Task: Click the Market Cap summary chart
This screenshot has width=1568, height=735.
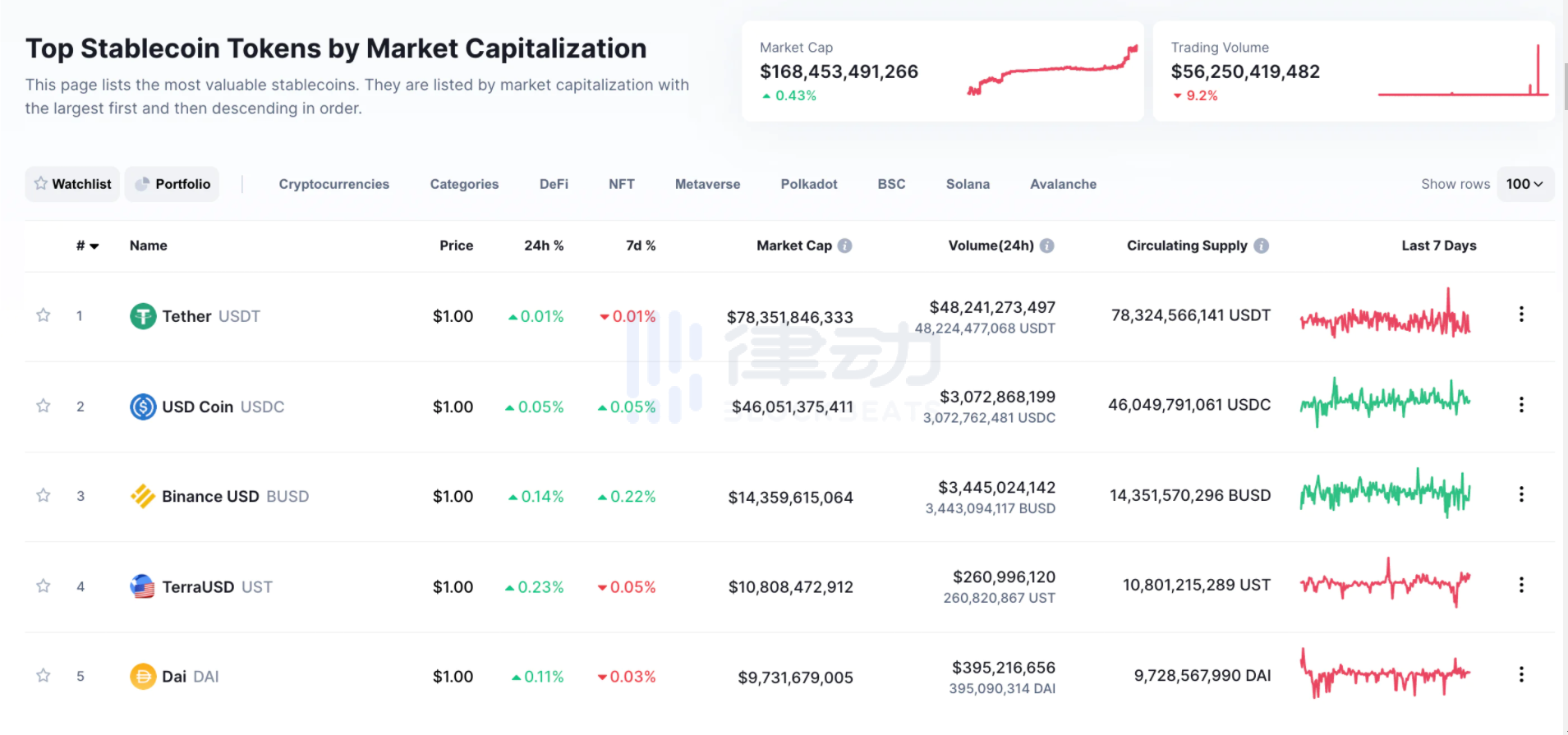Action: coord(1052,71)
